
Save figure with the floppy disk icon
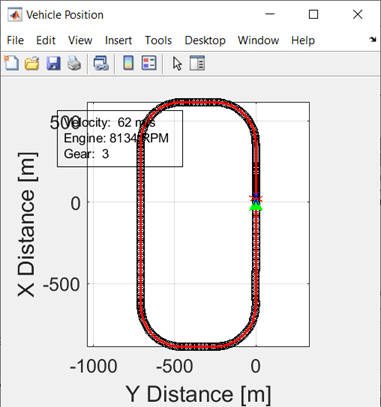click(53, 63)
